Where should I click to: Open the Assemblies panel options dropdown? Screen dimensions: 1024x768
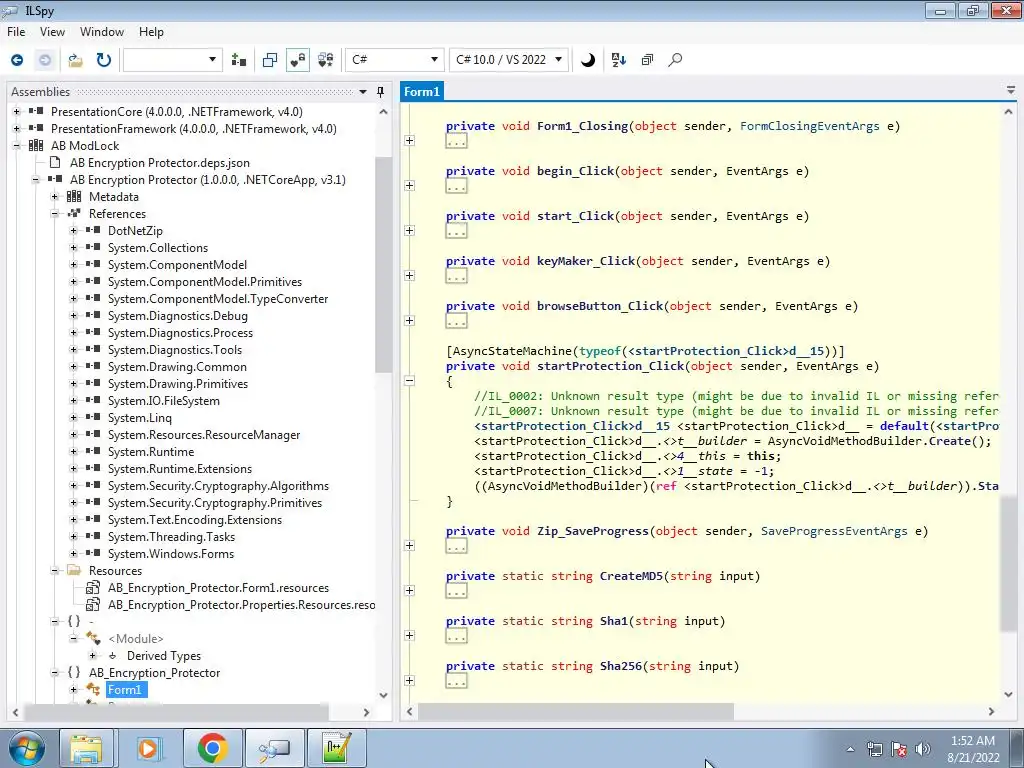(x=363, y=92)
